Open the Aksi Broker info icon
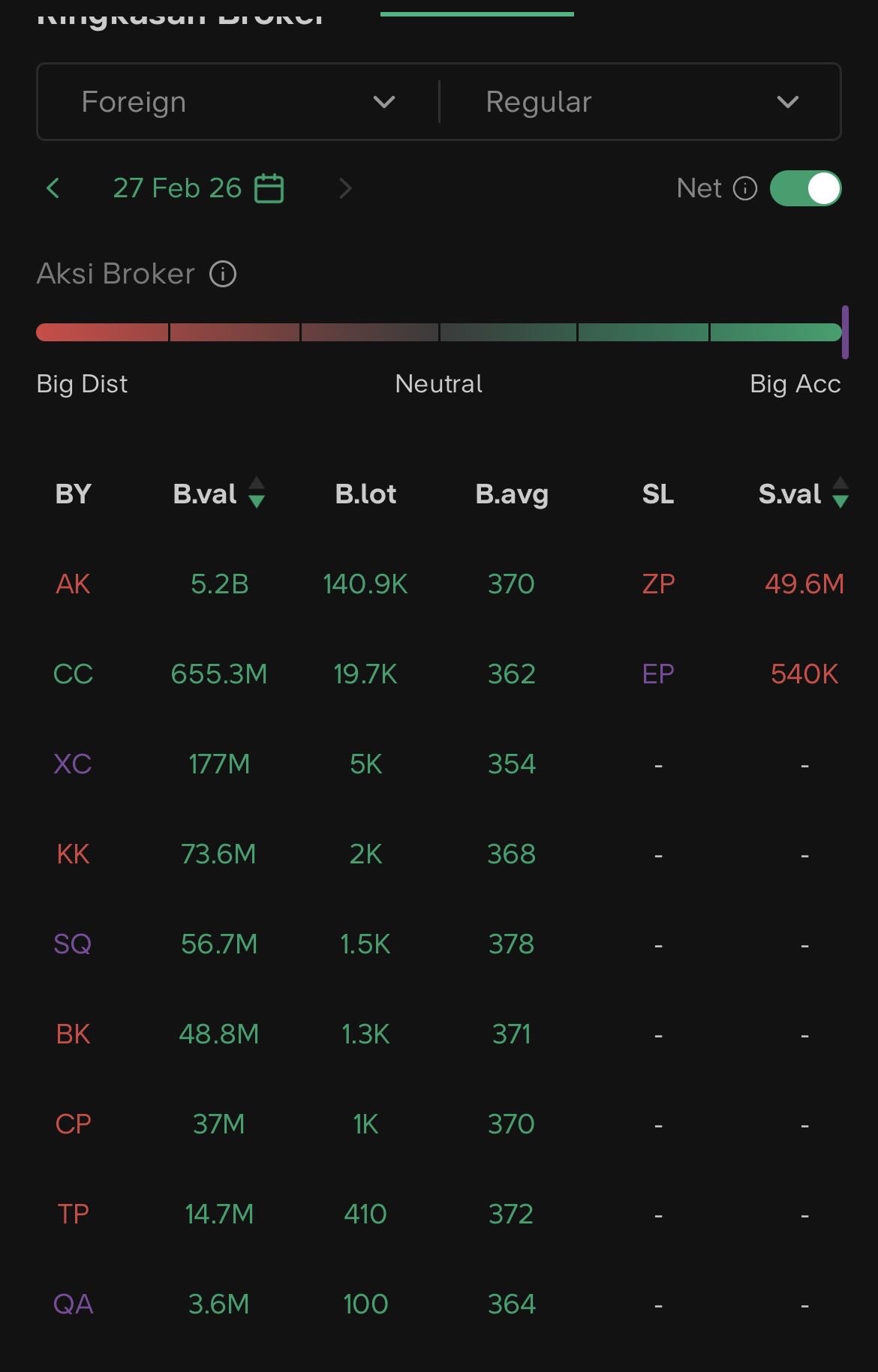The height and width of the screenshot is (1372, 878). click(x=223, y=274)
